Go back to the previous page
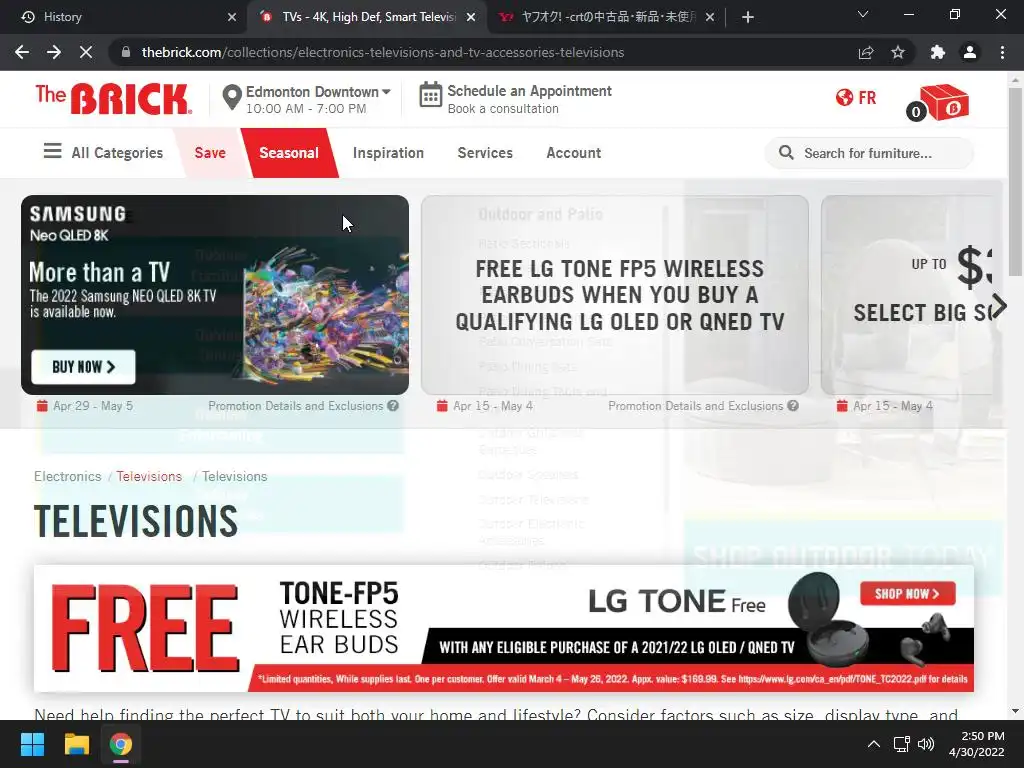Screen dimensions: 1024x768 22,52
